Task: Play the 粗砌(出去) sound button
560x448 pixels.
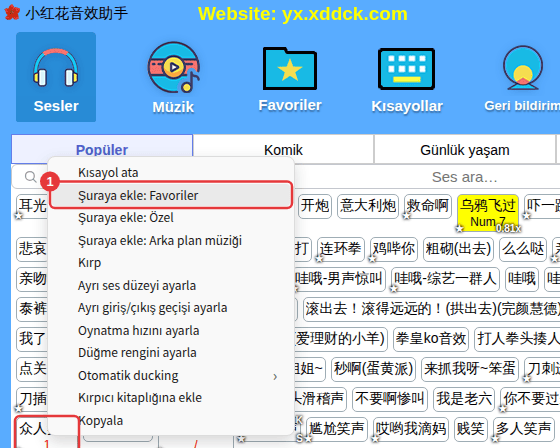Action: (458, 249)
